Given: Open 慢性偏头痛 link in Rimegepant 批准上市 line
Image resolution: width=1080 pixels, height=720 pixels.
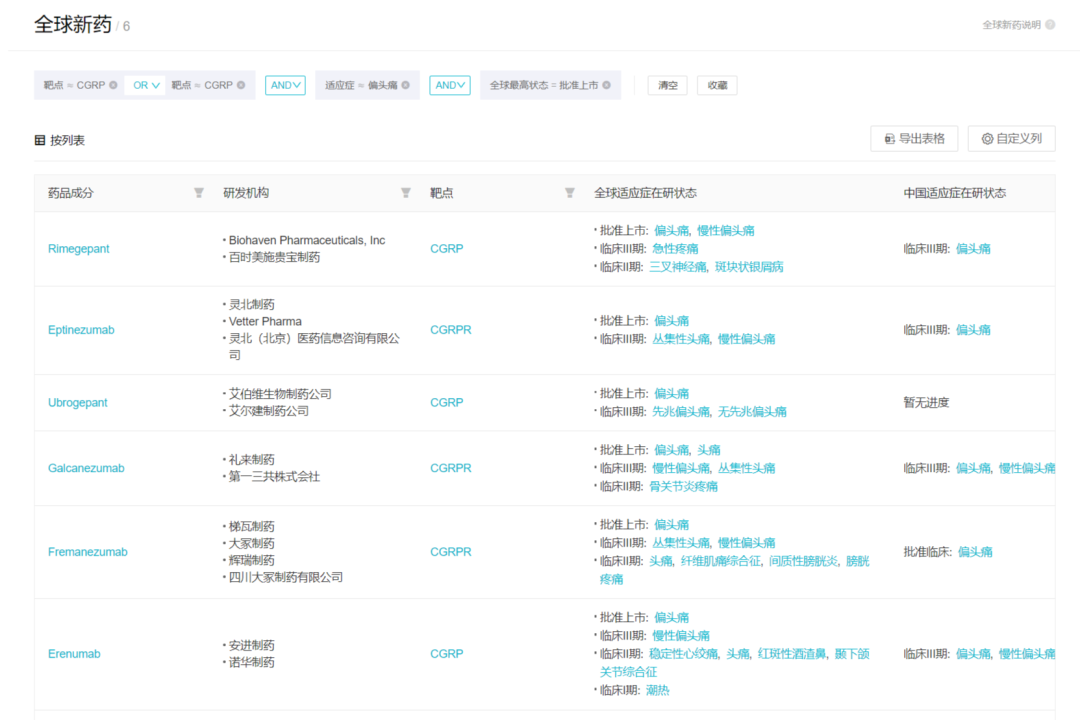Looking at the screenshot, I should [x=725, y=231].
